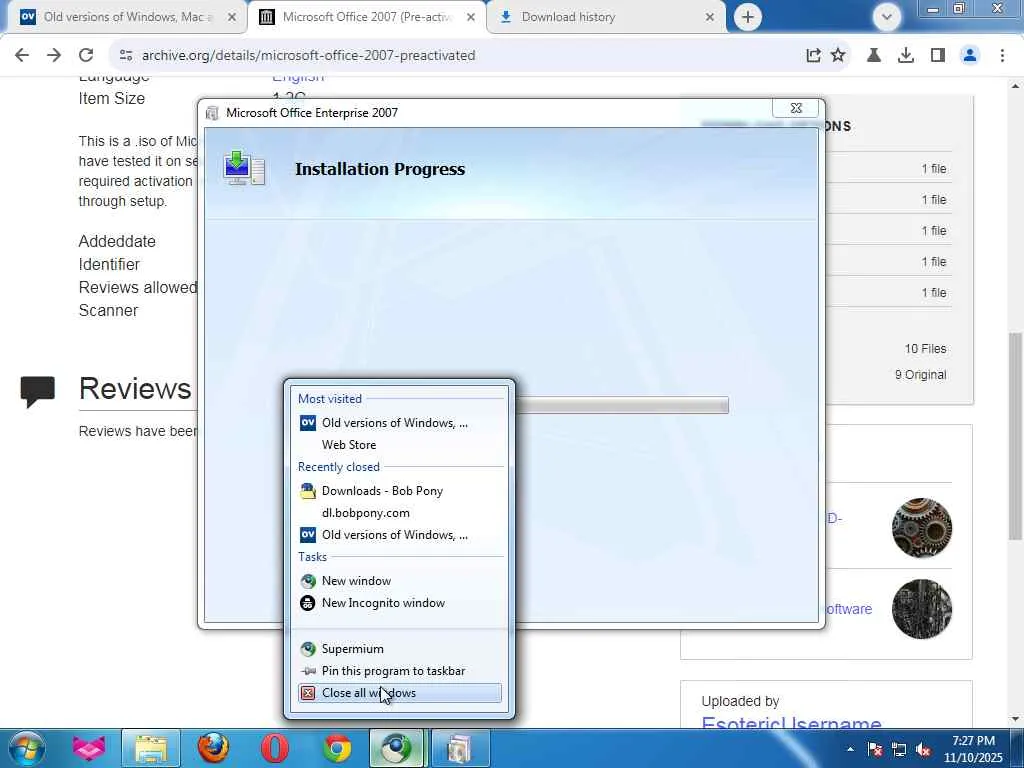This screenshot has height=768, width=1024.
Task: Reopen Downloads - Bob Pony entry
Action: (400, 490)
